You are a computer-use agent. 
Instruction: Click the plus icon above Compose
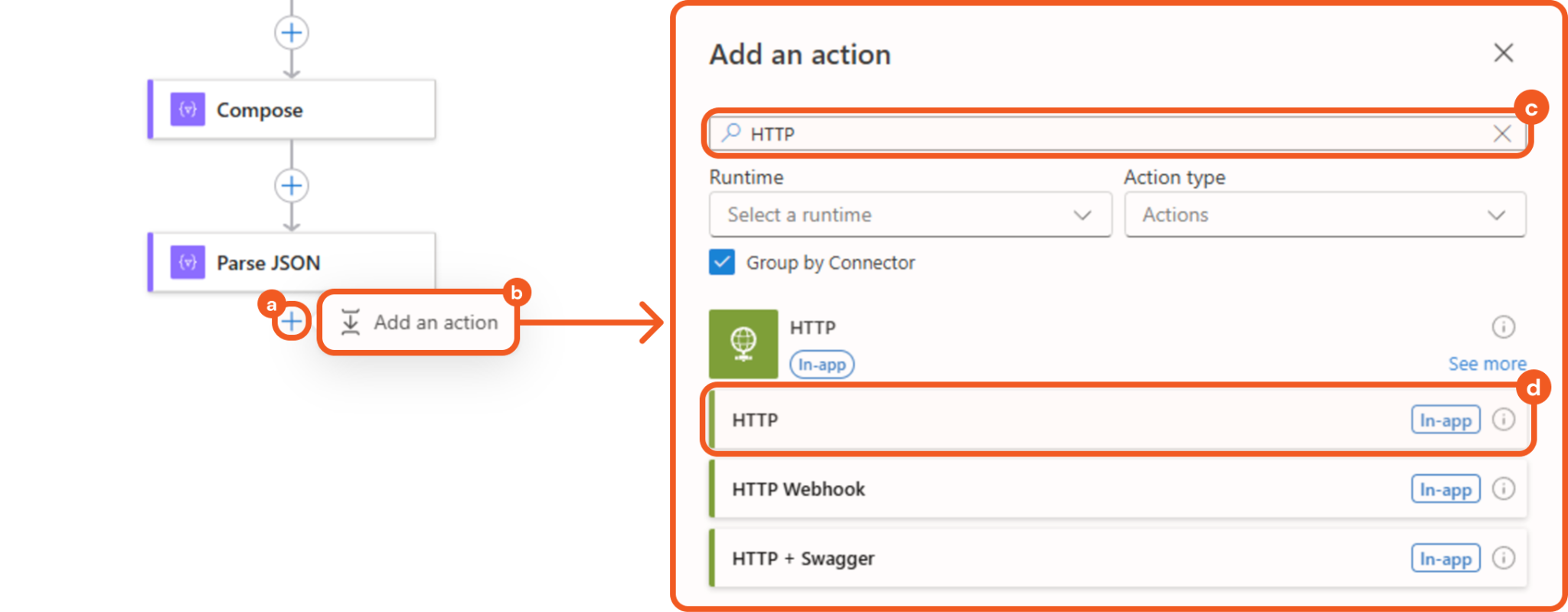[x=291, y=32]
